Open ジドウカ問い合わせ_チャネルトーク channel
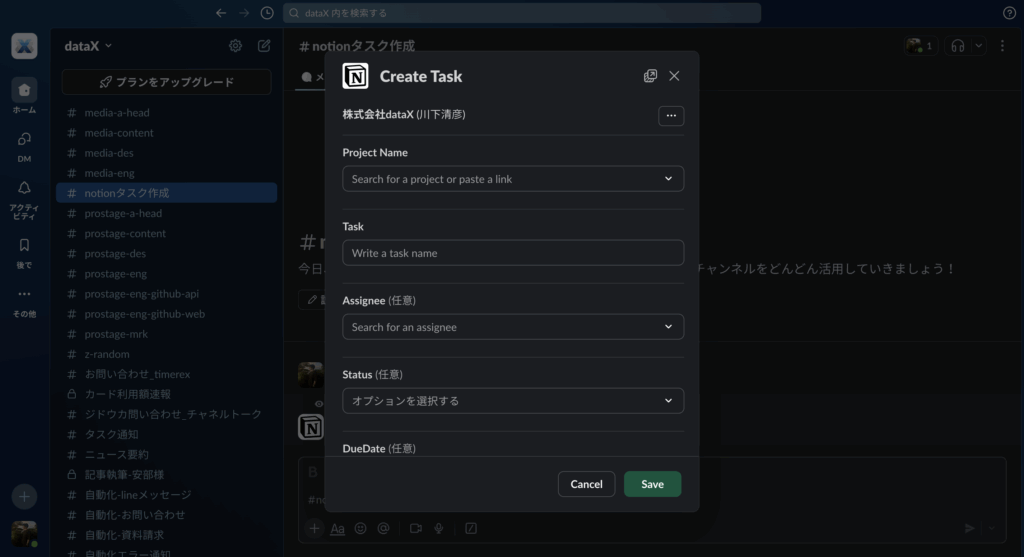Viewport: 1024px width, 557px height. [167, 414]
